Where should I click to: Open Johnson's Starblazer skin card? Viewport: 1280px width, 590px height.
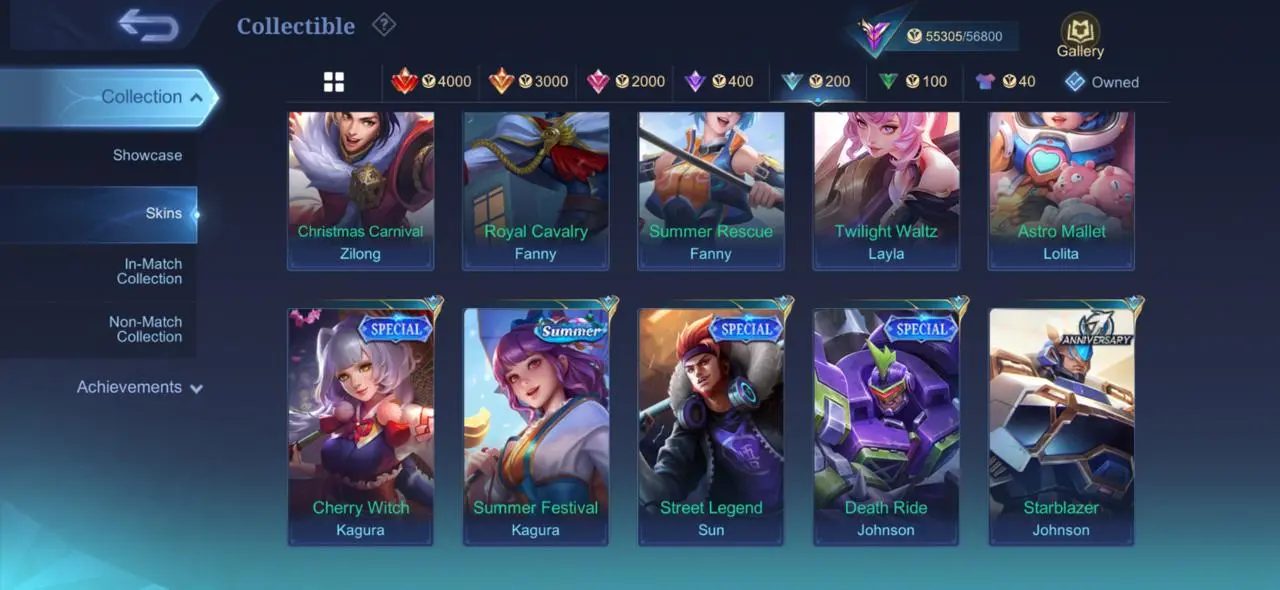[x=1061, y=426]
